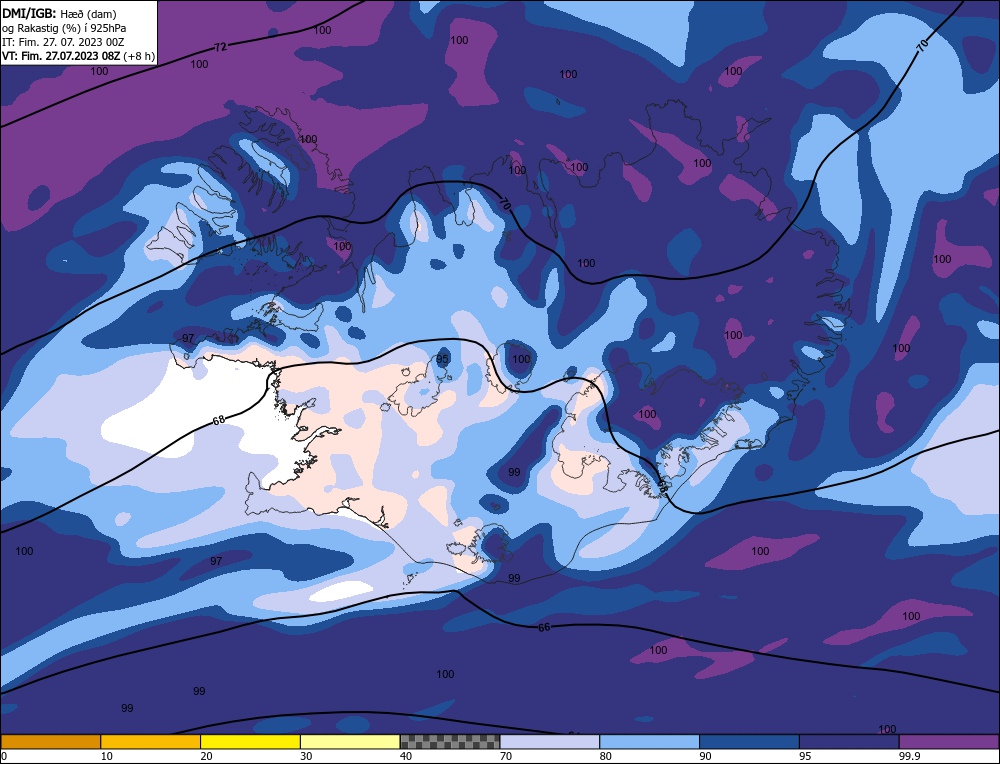Click the valid time 'VT: Fim. 27.07.2023 08Z (+8 h)'
The width and height of the screenshot is (1000, 764).
[x=78, y=56]
